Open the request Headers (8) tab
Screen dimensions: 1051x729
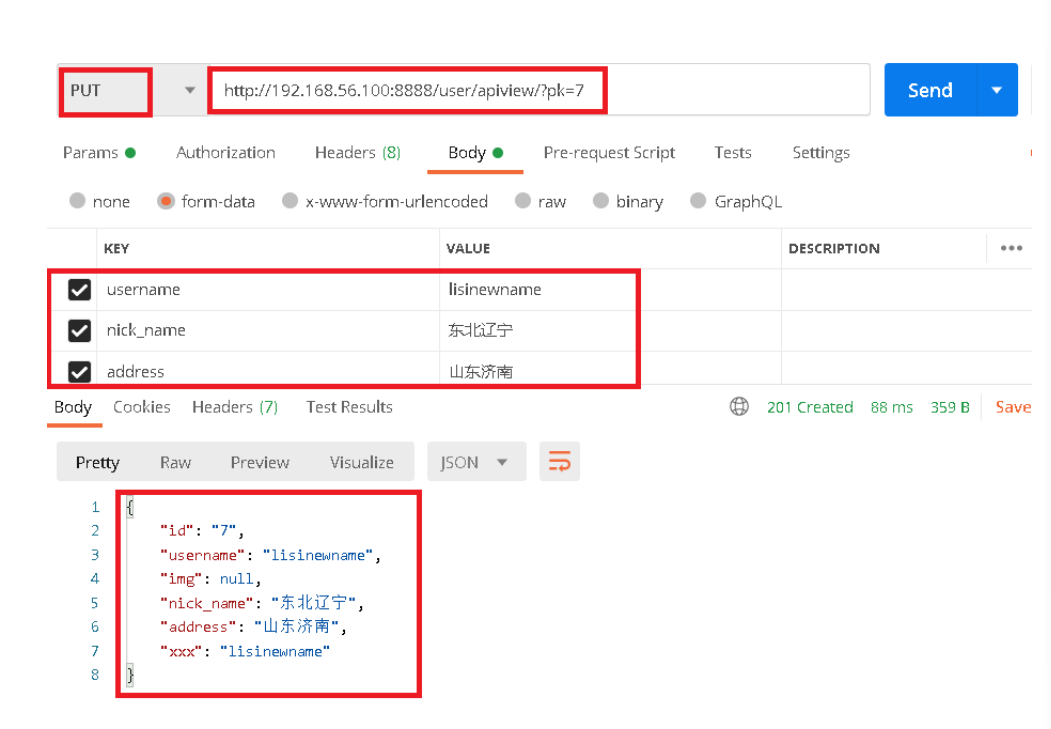coord(358,153)
